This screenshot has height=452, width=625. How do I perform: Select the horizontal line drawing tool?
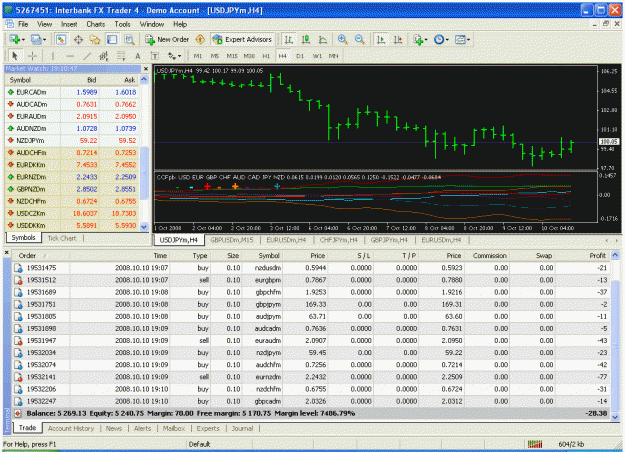pos(70,56)
